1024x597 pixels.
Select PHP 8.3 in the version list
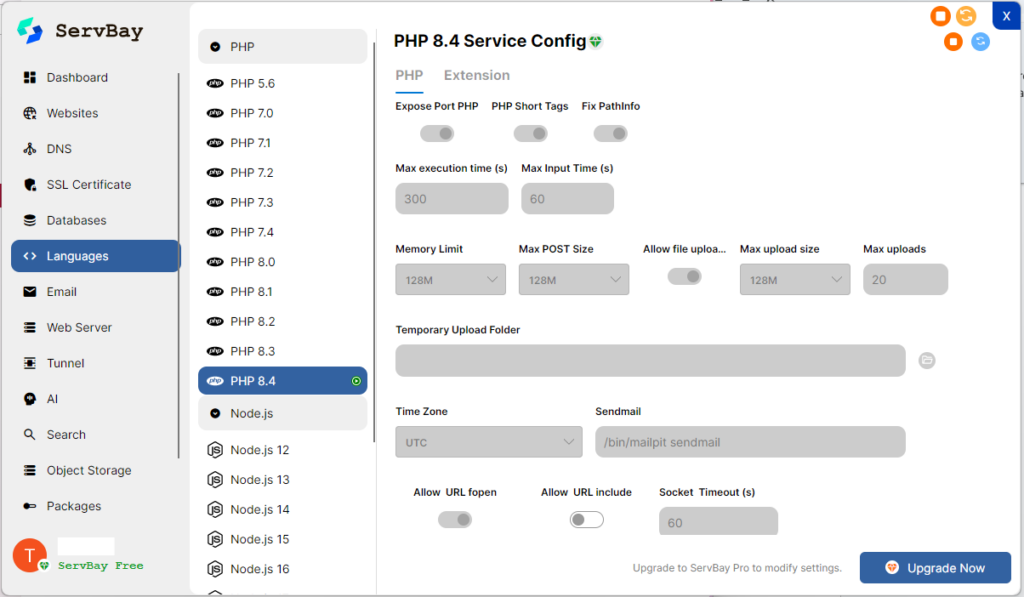click(252, 351)
